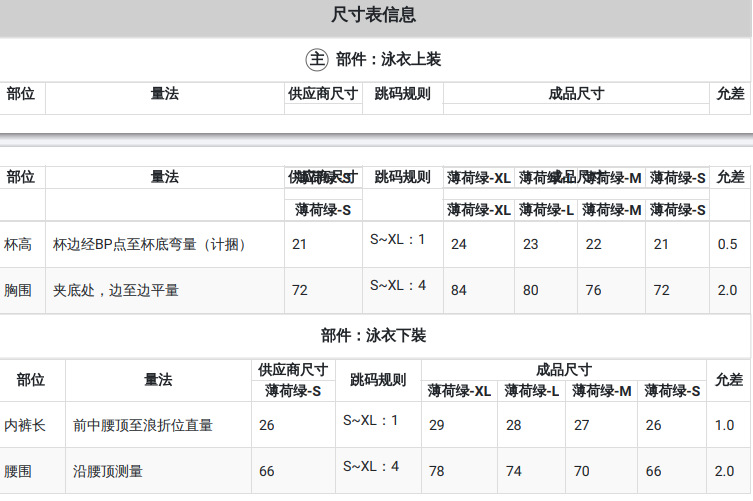
Task: Click 允差 header in 泳衣下装 table
Action: [x=729, y=380]
